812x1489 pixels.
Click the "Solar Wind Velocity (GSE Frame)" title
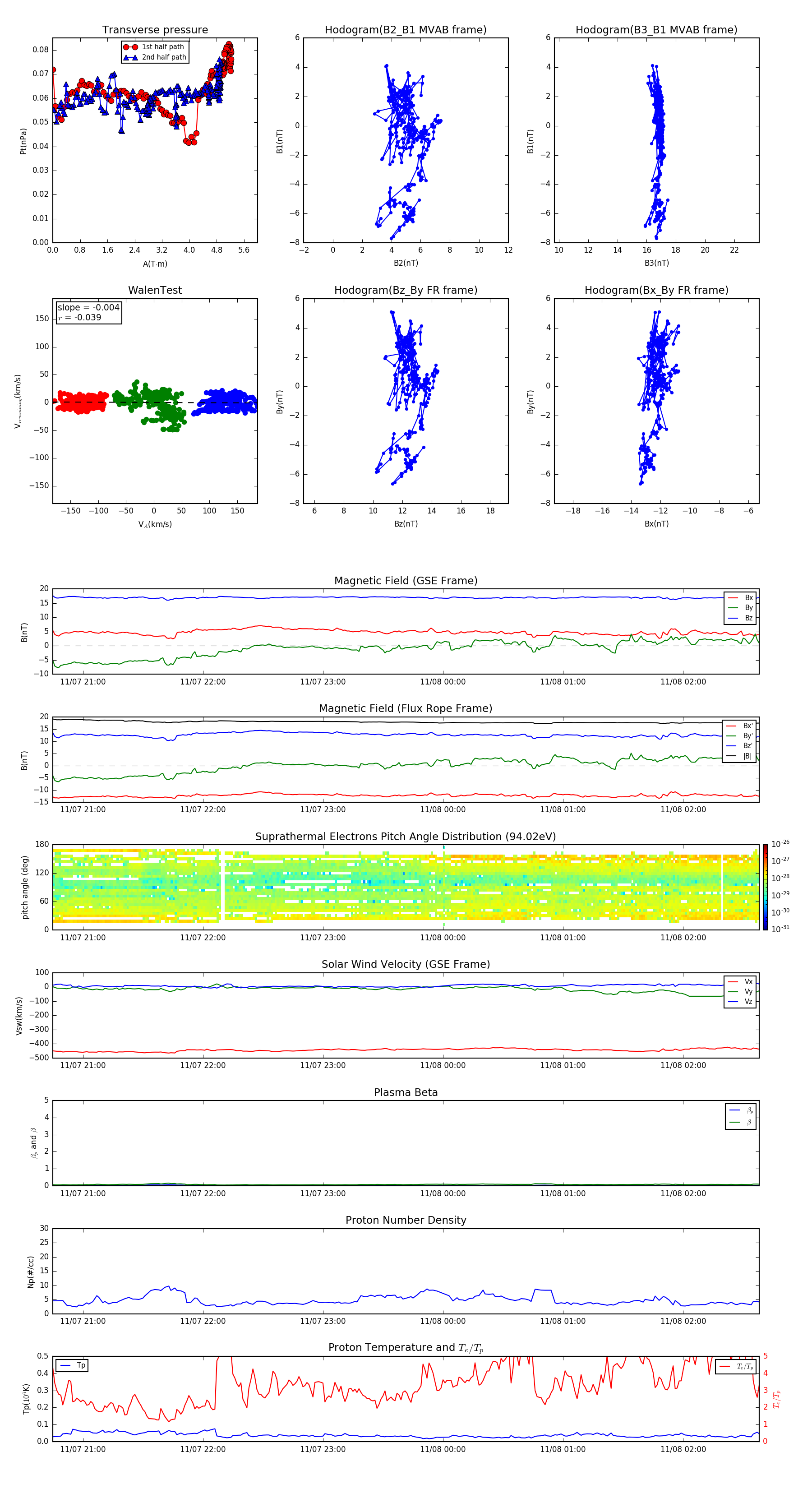tap(406, 965)
